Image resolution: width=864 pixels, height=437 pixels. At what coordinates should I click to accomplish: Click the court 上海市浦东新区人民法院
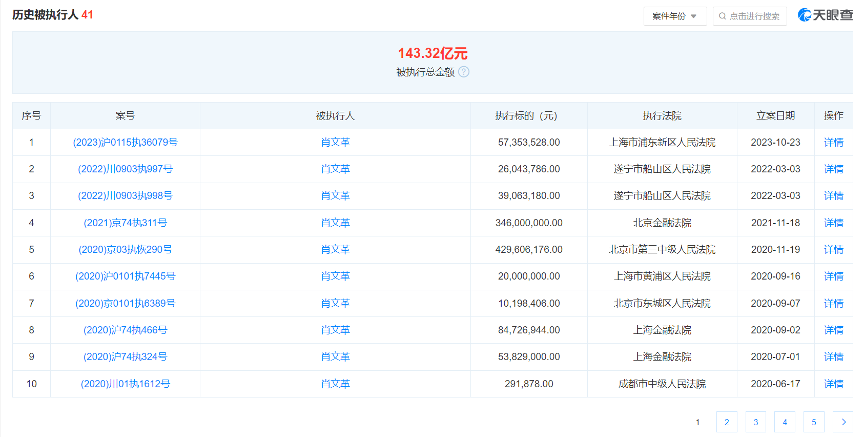click(662, 142)
